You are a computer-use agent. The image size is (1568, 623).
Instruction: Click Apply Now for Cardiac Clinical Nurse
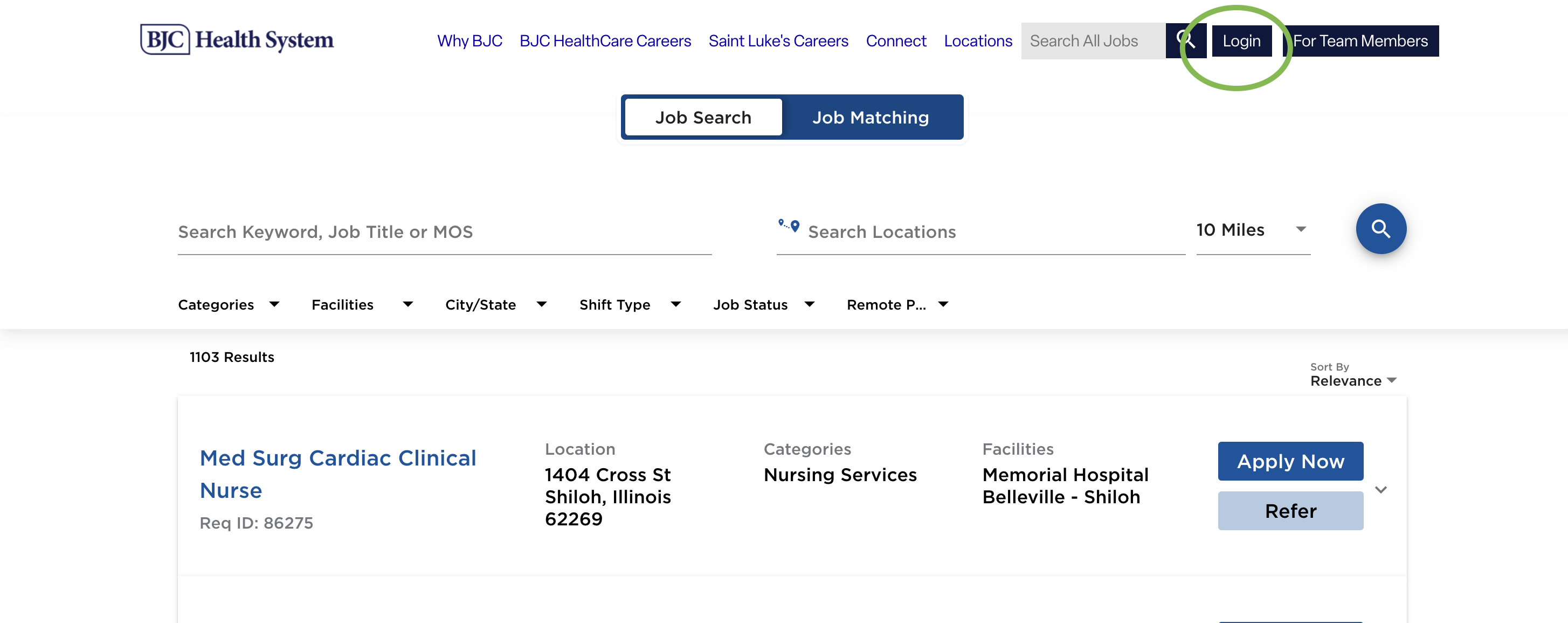click(x=1290, y=461)
